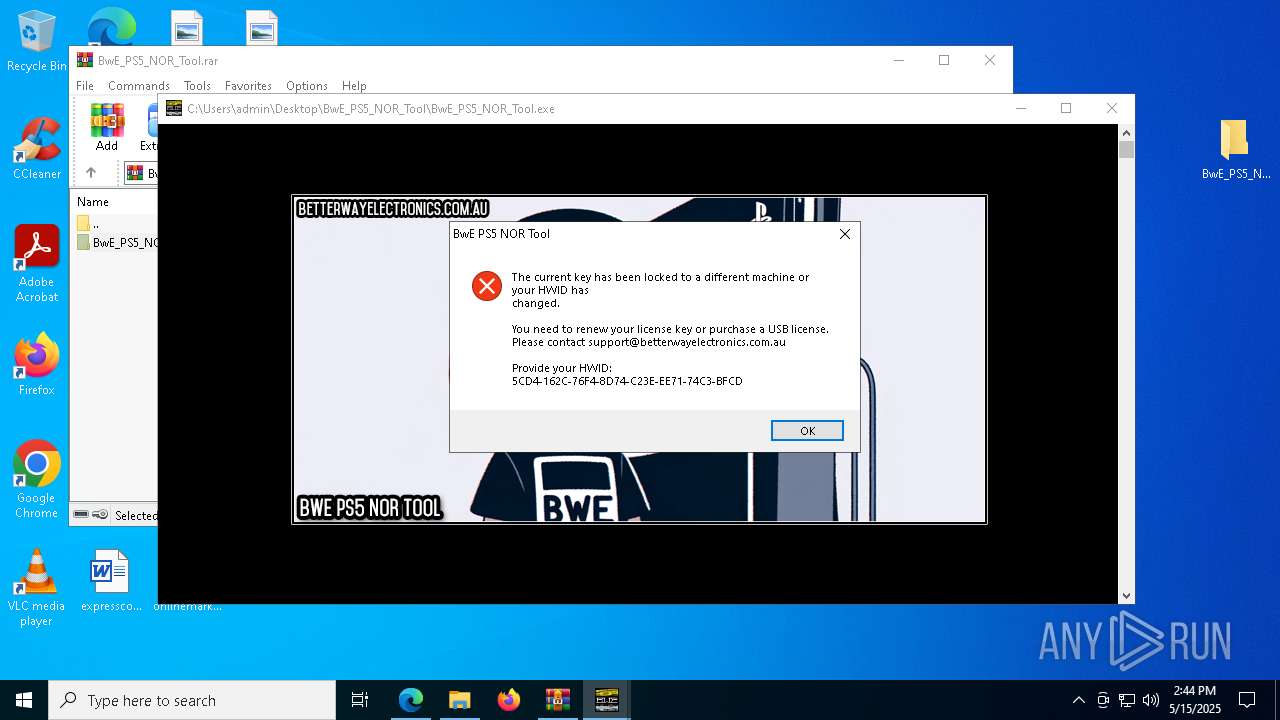Open File Explorer from the taskbar
1280x720 pixels.
459,700
